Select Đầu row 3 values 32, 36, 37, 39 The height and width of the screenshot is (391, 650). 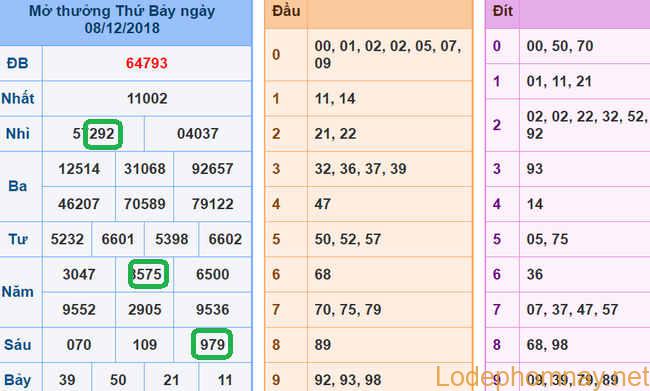click(x=360, y=169)
